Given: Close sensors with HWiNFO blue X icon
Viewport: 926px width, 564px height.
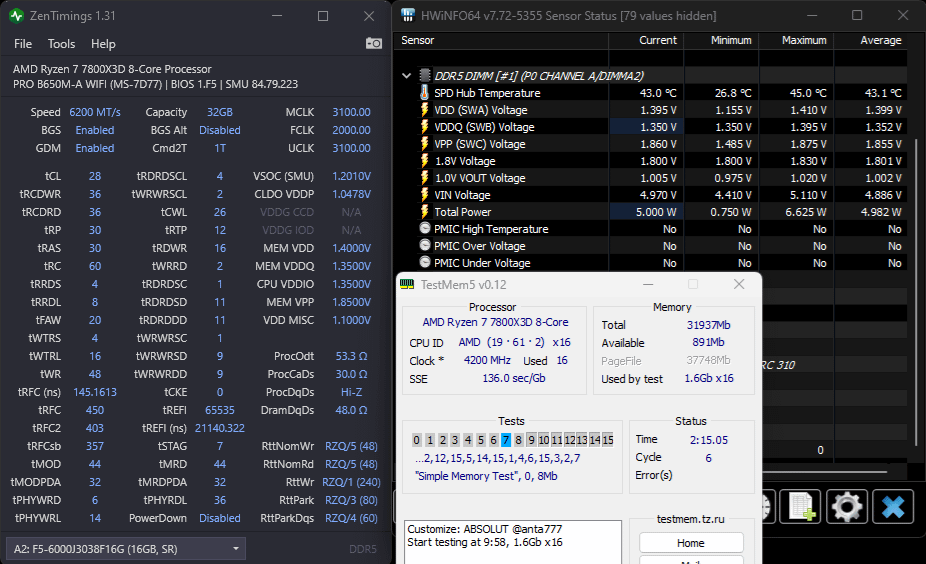Looking at the screenshot, I should [x=893, y=507].
